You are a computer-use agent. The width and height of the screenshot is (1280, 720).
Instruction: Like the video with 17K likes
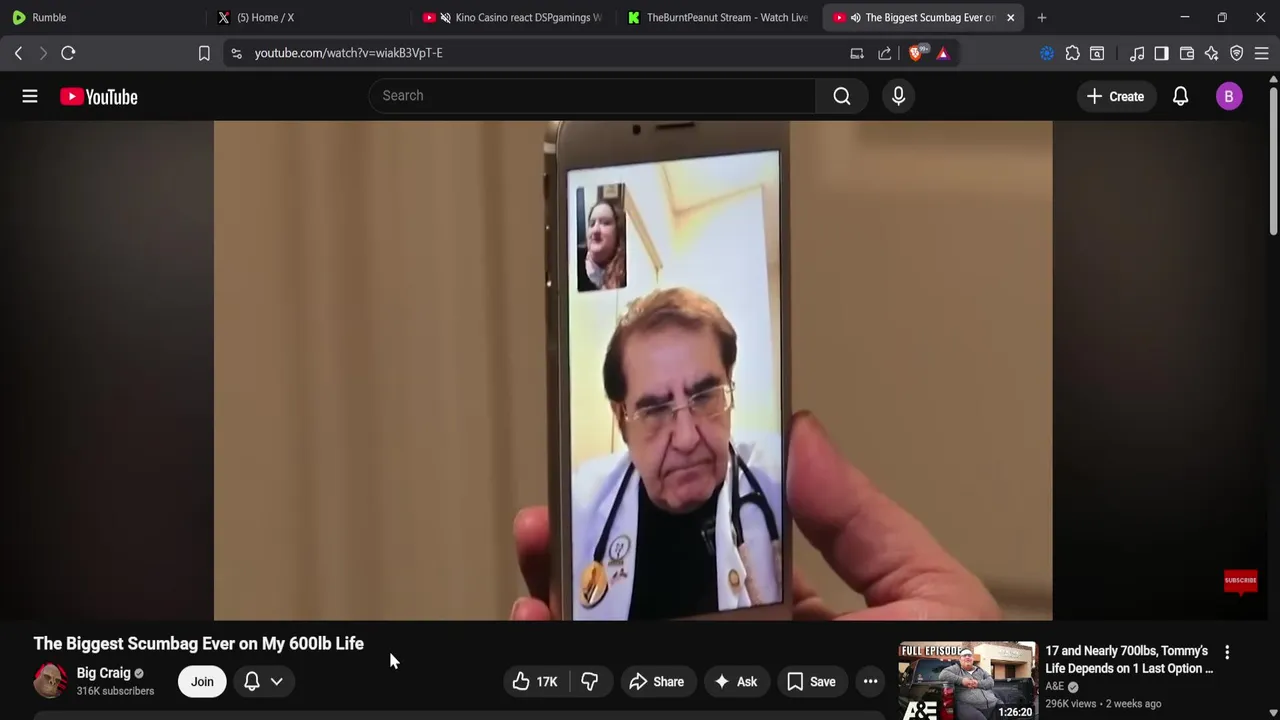[535, 682]
